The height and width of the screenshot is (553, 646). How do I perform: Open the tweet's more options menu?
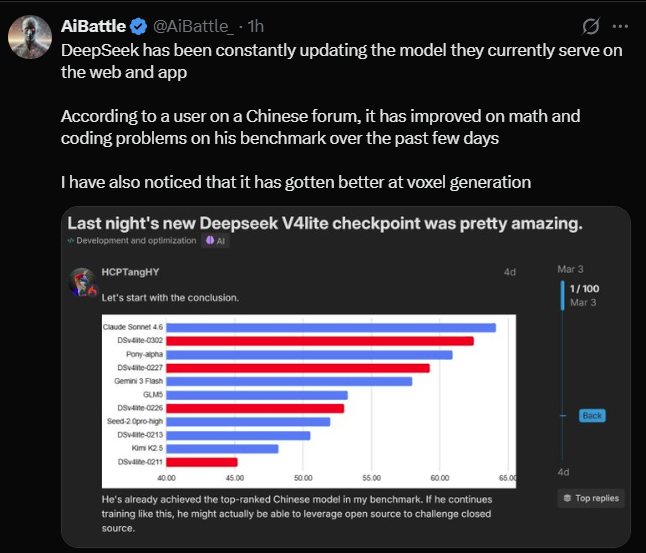[x=624, y=24]
